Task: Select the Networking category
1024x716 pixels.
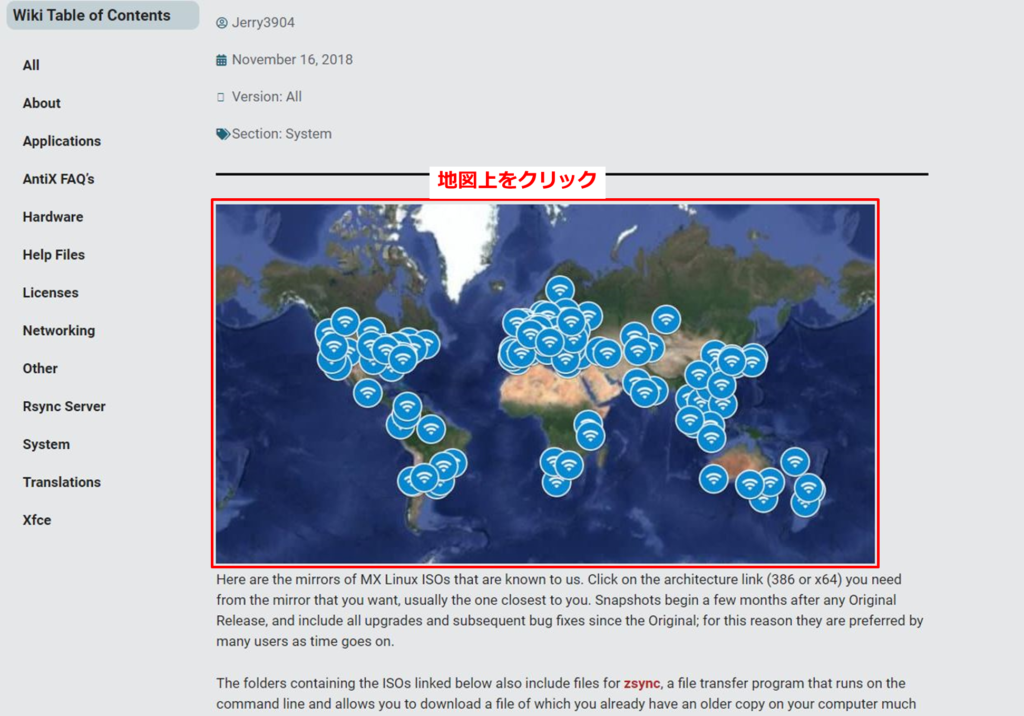Action: pos(59,331)
